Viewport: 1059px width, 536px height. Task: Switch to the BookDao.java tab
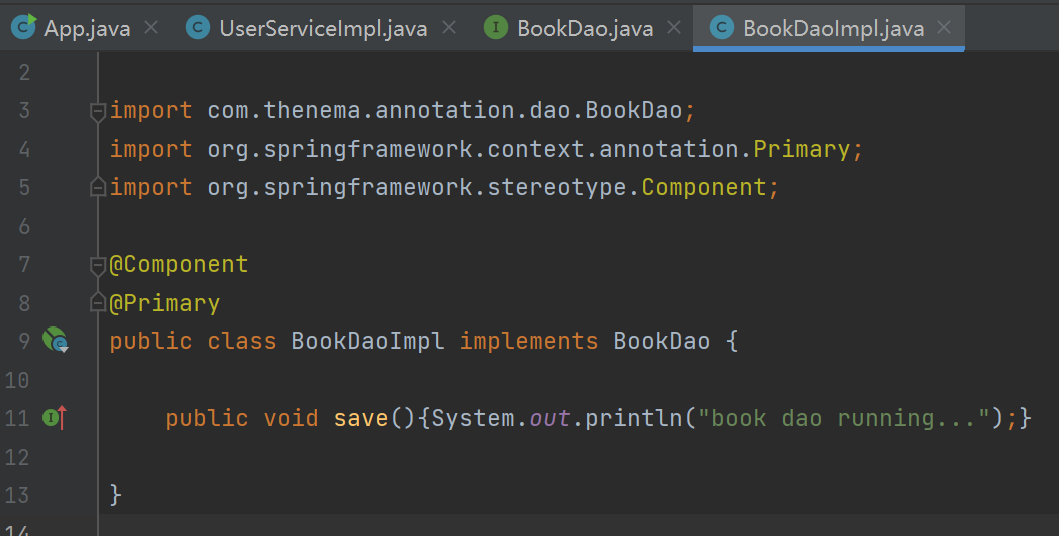pos(585,28)
